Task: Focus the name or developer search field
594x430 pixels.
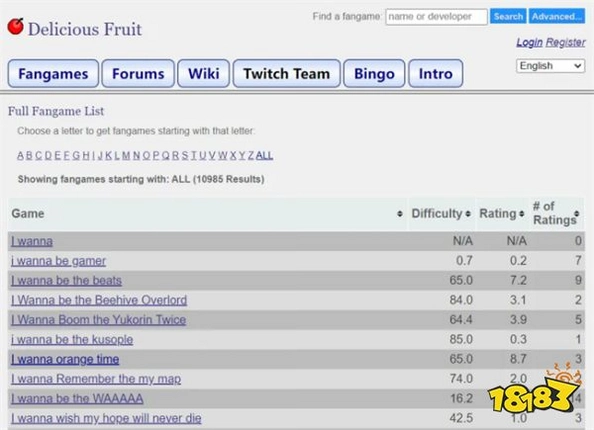Action: click(x=436, y=17)
